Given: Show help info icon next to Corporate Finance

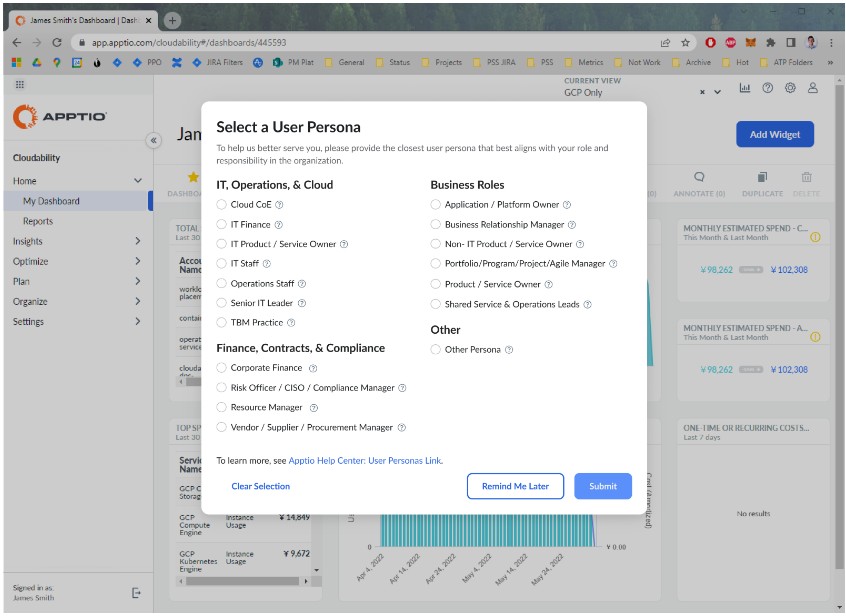Looking at the screenshot, I should coord(313,368).
